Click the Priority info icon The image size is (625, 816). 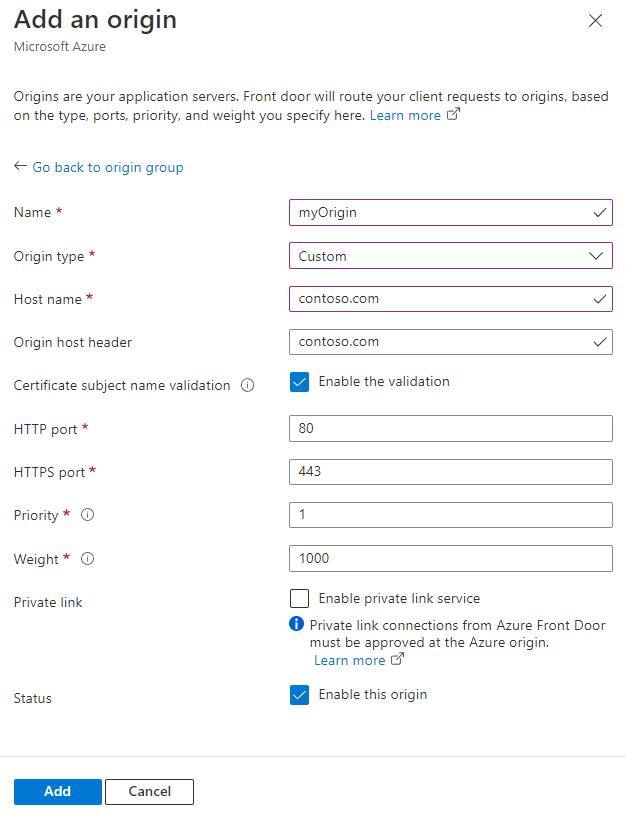coord(87,515)
